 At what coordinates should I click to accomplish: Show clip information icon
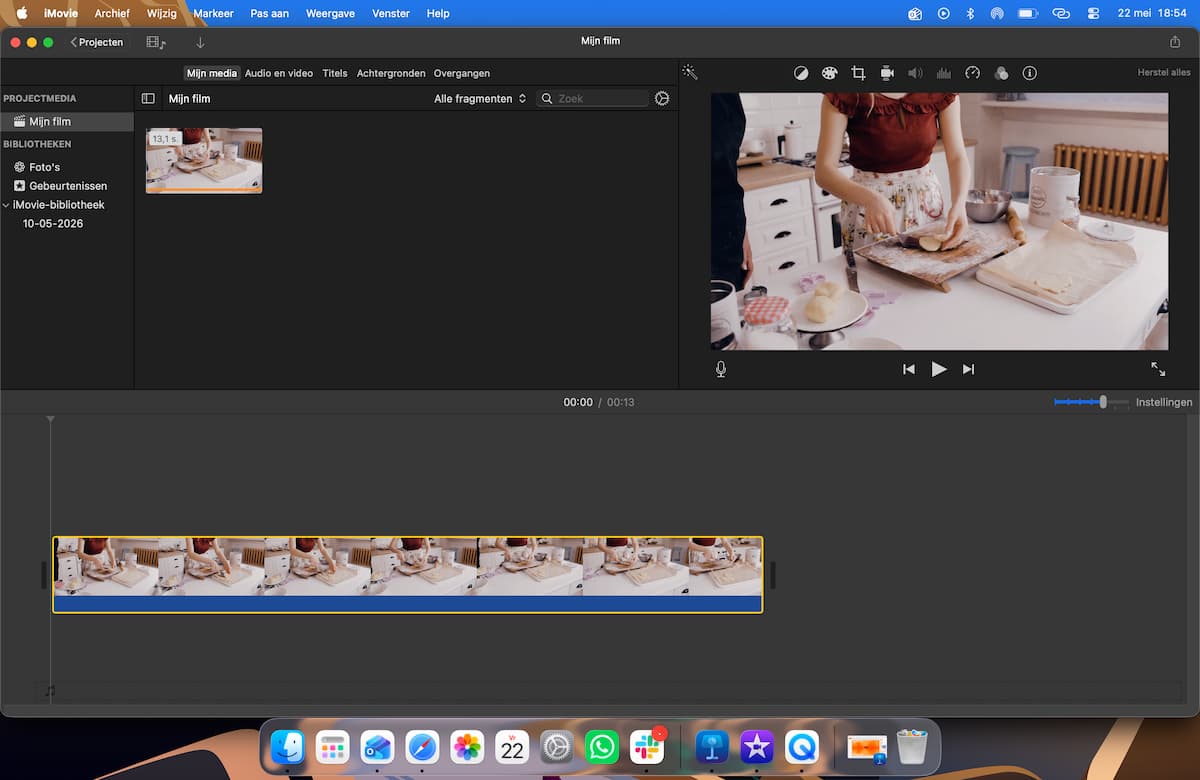pos(1030,73)
